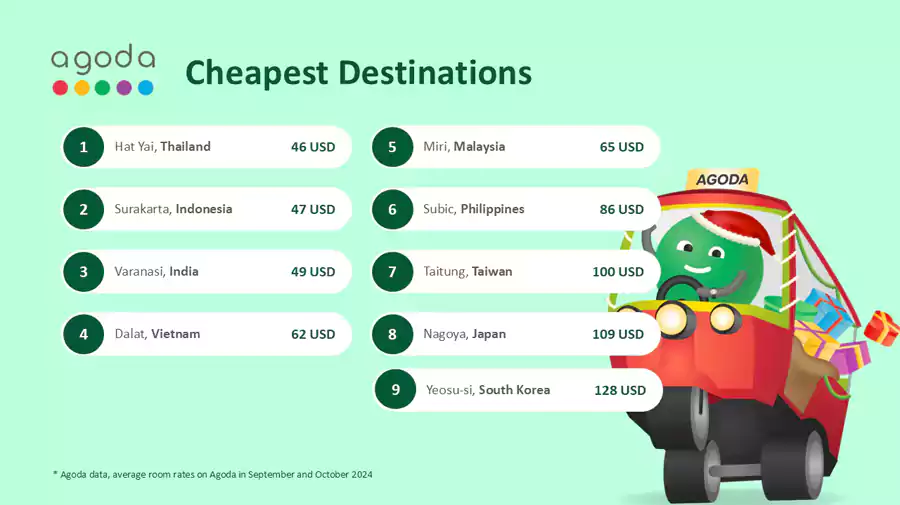The height and width of the screenshot is (505, 900).
Task: Click the number 7 circle badge
Action: (392, 272)
